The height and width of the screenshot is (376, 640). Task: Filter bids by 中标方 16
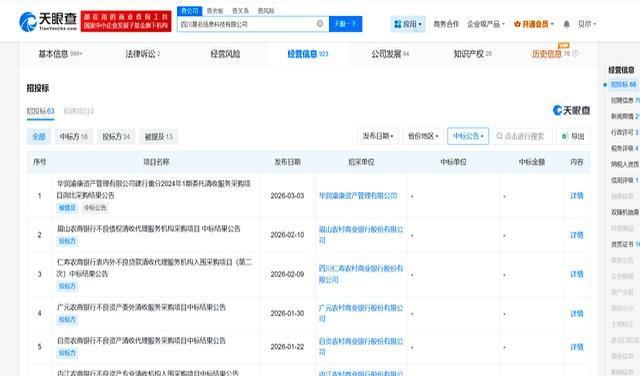(x=73, y=136)
